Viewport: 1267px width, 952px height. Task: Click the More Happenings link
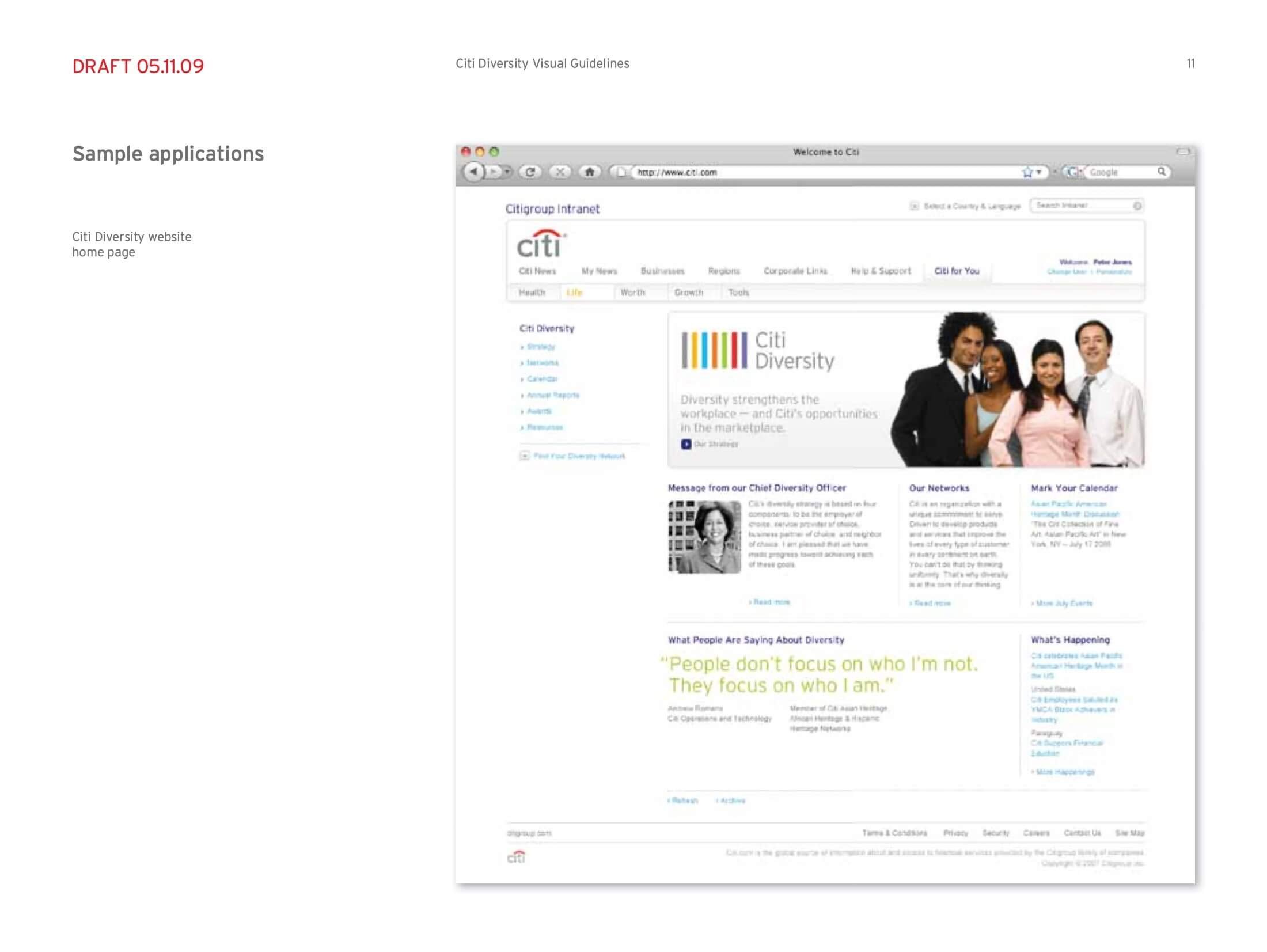point(1063,772)
